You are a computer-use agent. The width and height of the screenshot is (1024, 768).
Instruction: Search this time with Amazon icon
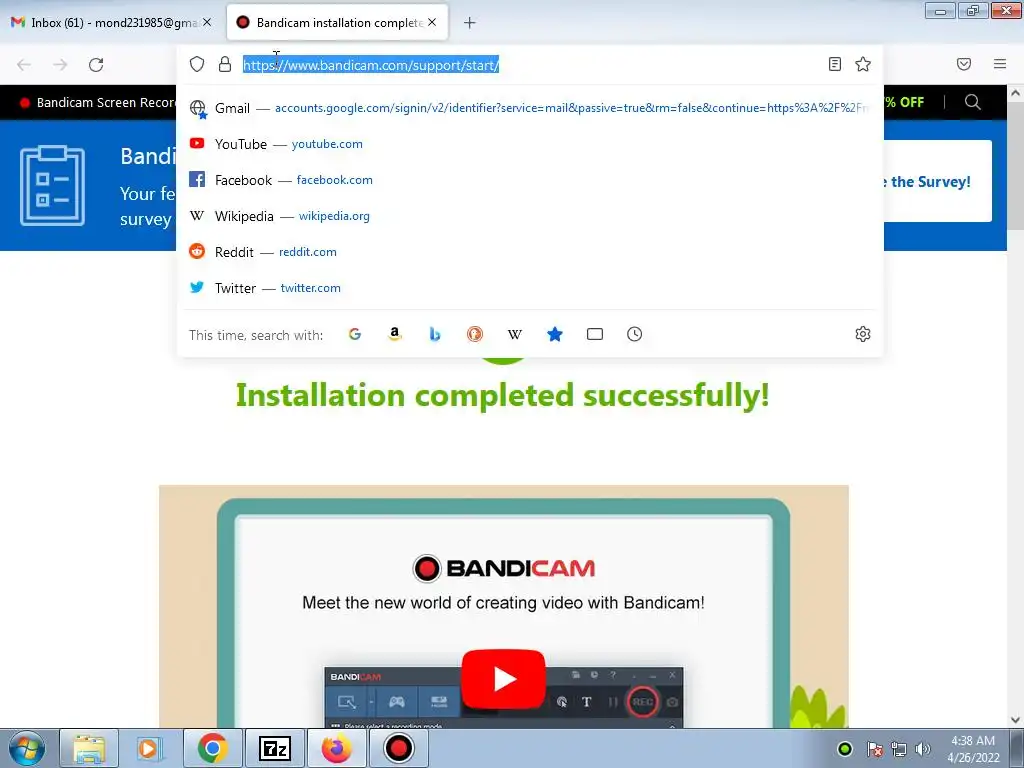pos(394,334)
